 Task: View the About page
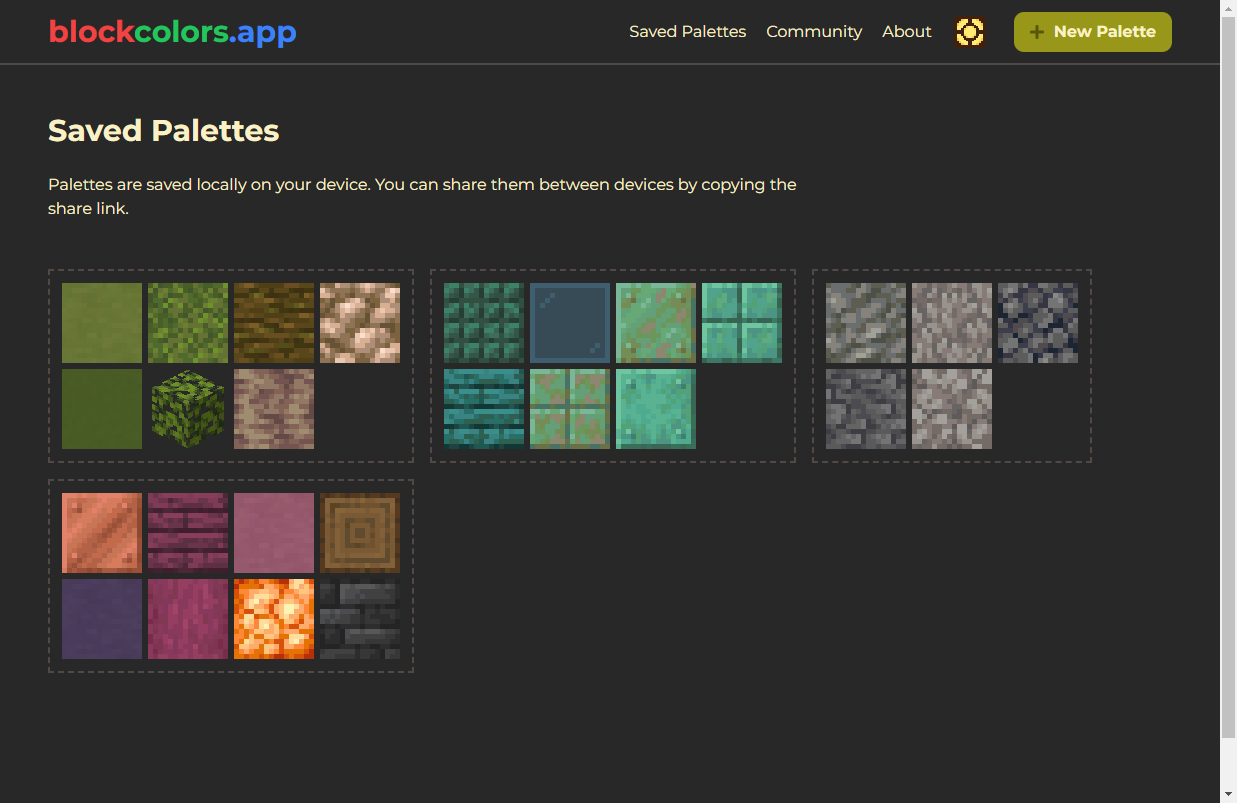(x=906, y=31)
